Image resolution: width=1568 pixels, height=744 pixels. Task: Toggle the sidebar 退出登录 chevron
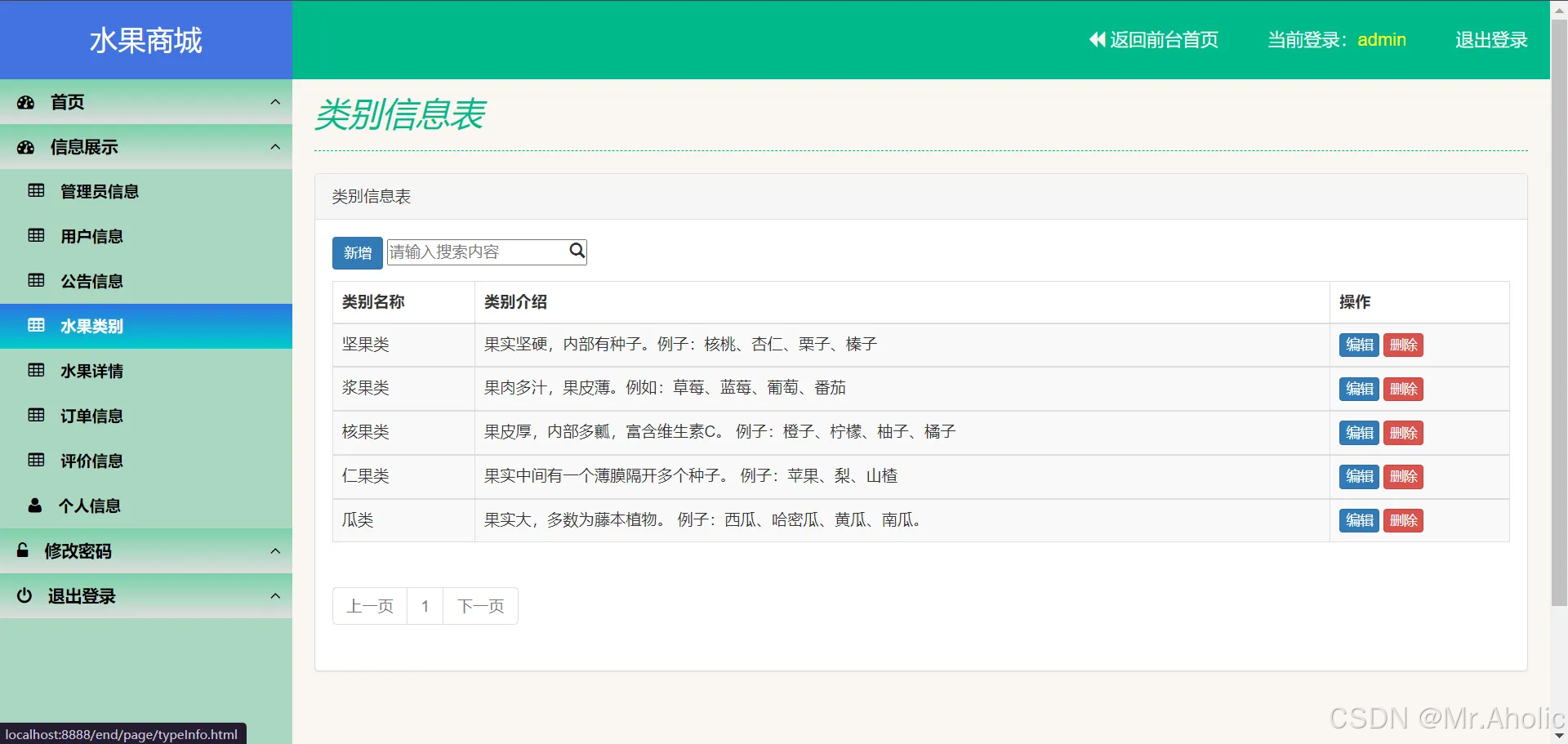click(x=275, y=596)
